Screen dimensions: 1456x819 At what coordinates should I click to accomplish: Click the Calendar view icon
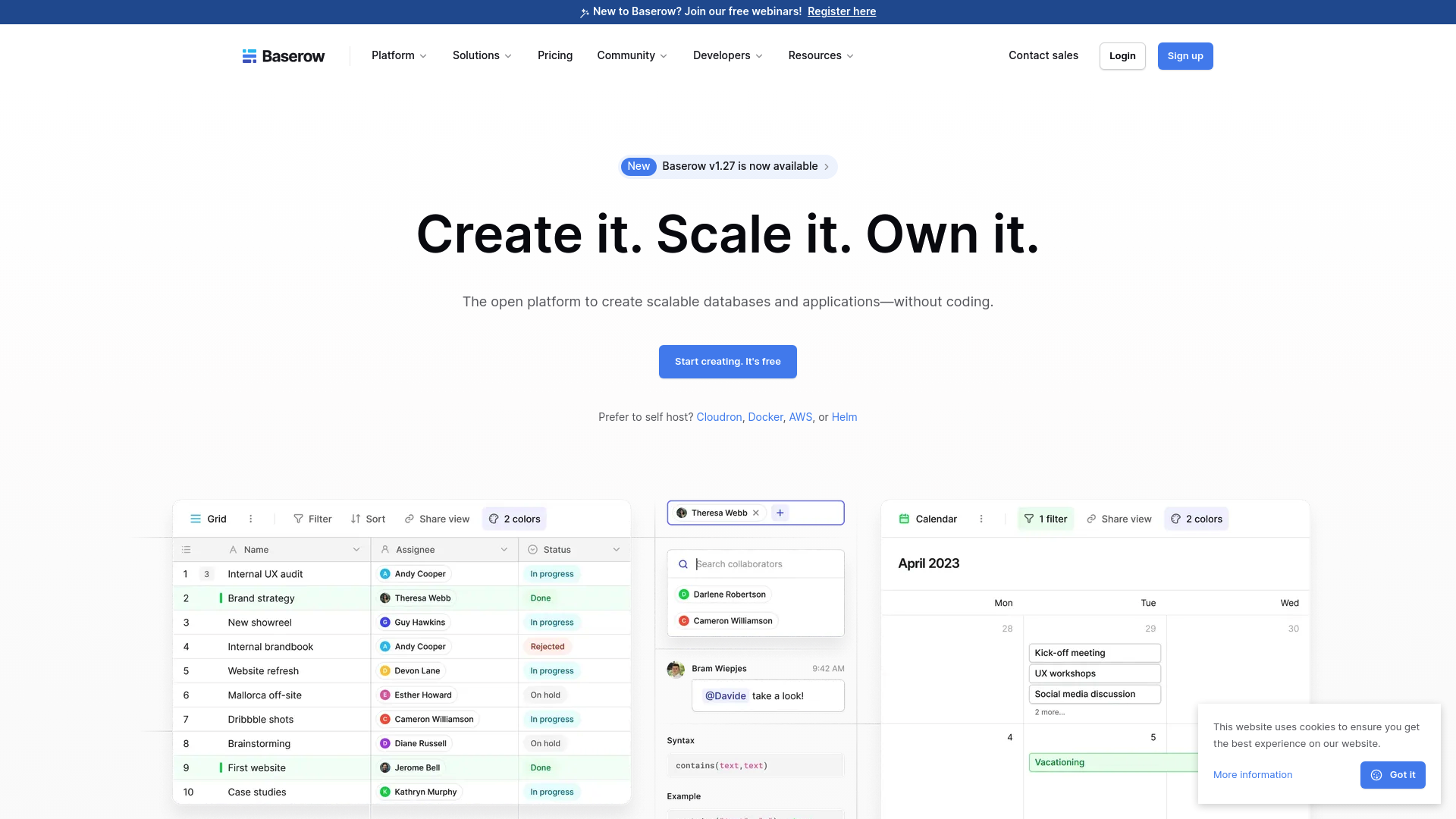(x=904, y=519)
